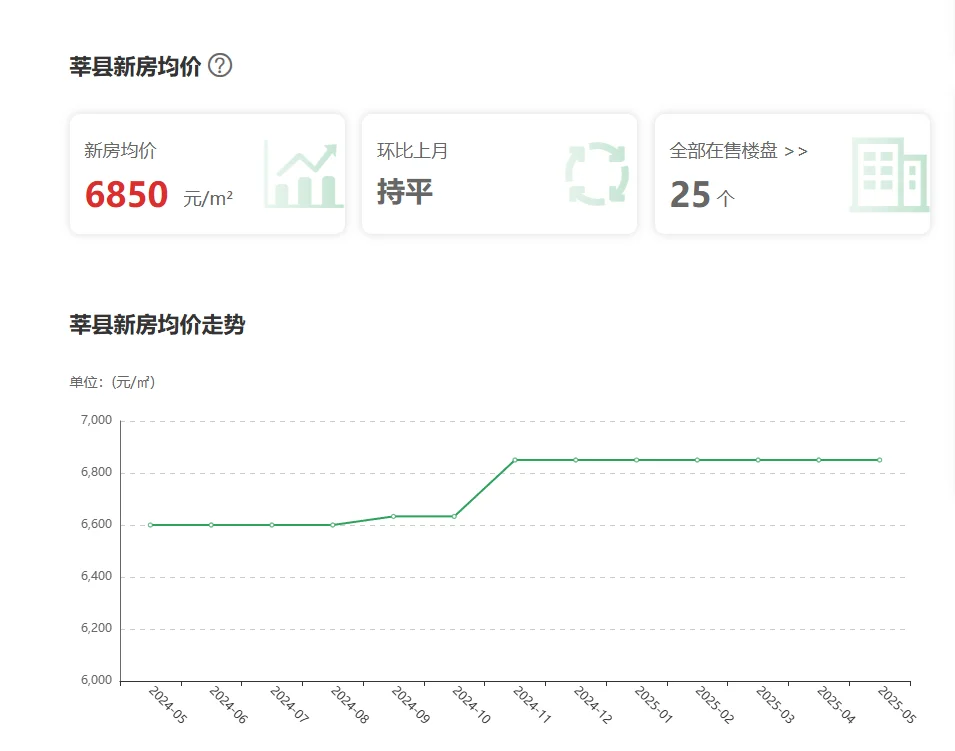Click the circular arrows icon in 环比上月 card
Image resolution: width=955 pixels, height=751 pixels.
(596, 175)
